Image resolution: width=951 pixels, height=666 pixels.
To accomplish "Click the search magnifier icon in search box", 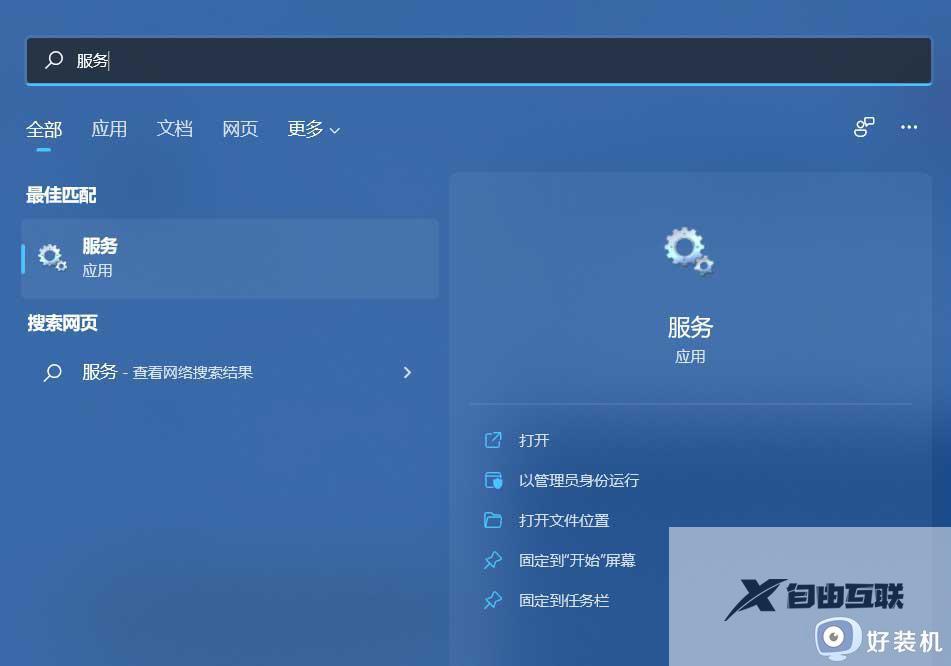I will pos(53,60).
